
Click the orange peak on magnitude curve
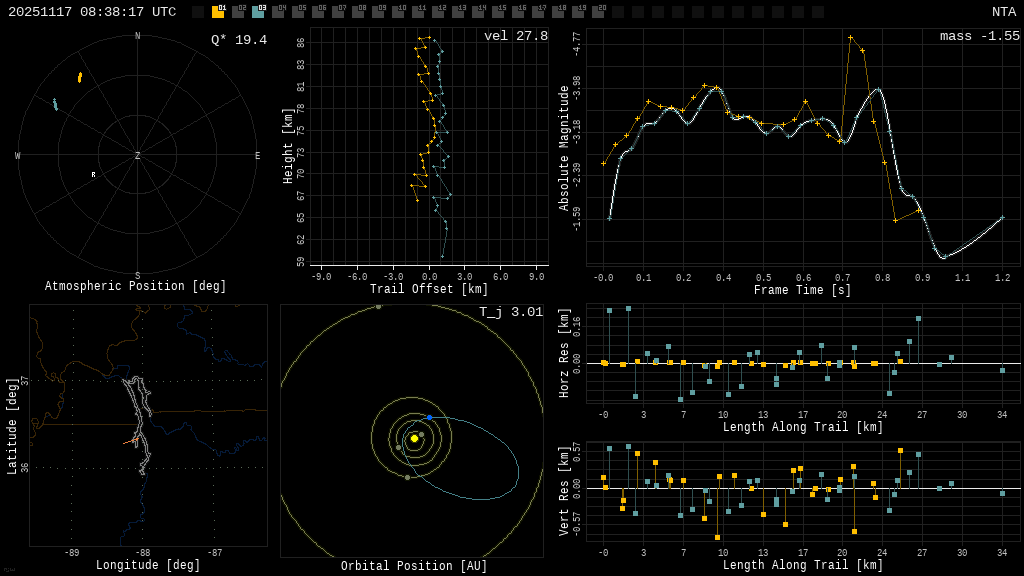click(x=850, y=38)
